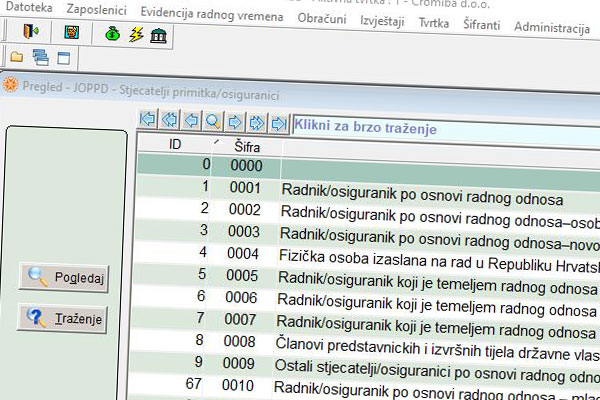Open the Zaposlenici menu
Image resolution: width=600 pixels, height=400 pixels.
point(96,9)
